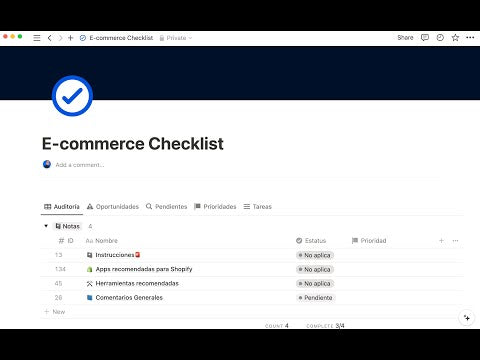Screen dimensions: 480x360
Task: Click the E-commerce Checklist page title
Action: [133, 144]
